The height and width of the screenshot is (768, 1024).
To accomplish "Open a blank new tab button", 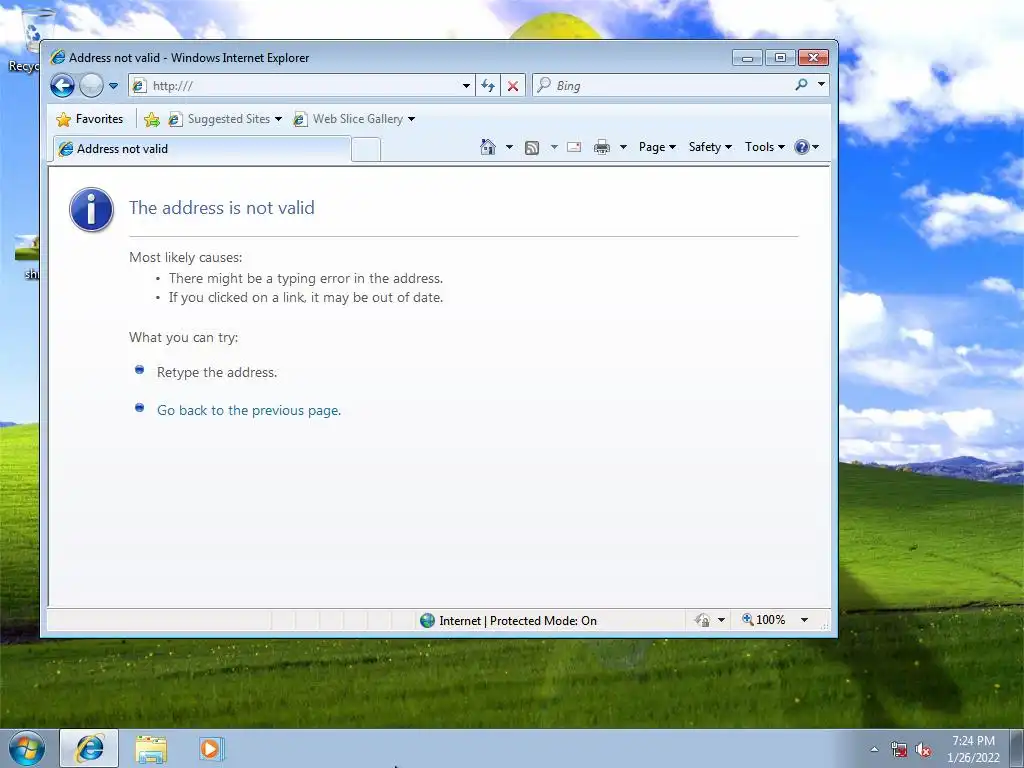I will coord(366,150).
